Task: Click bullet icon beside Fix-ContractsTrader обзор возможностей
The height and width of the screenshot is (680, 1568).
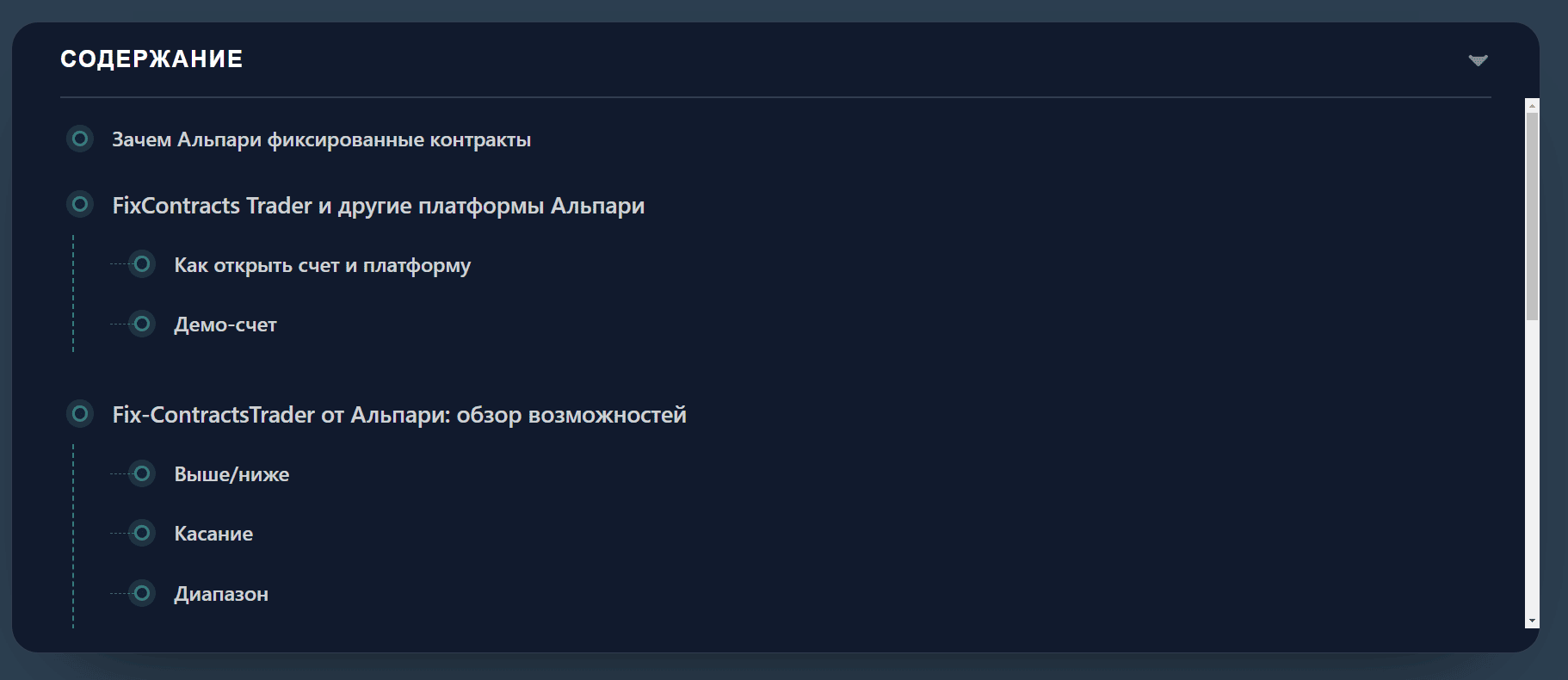Action: tap(80, 414)
